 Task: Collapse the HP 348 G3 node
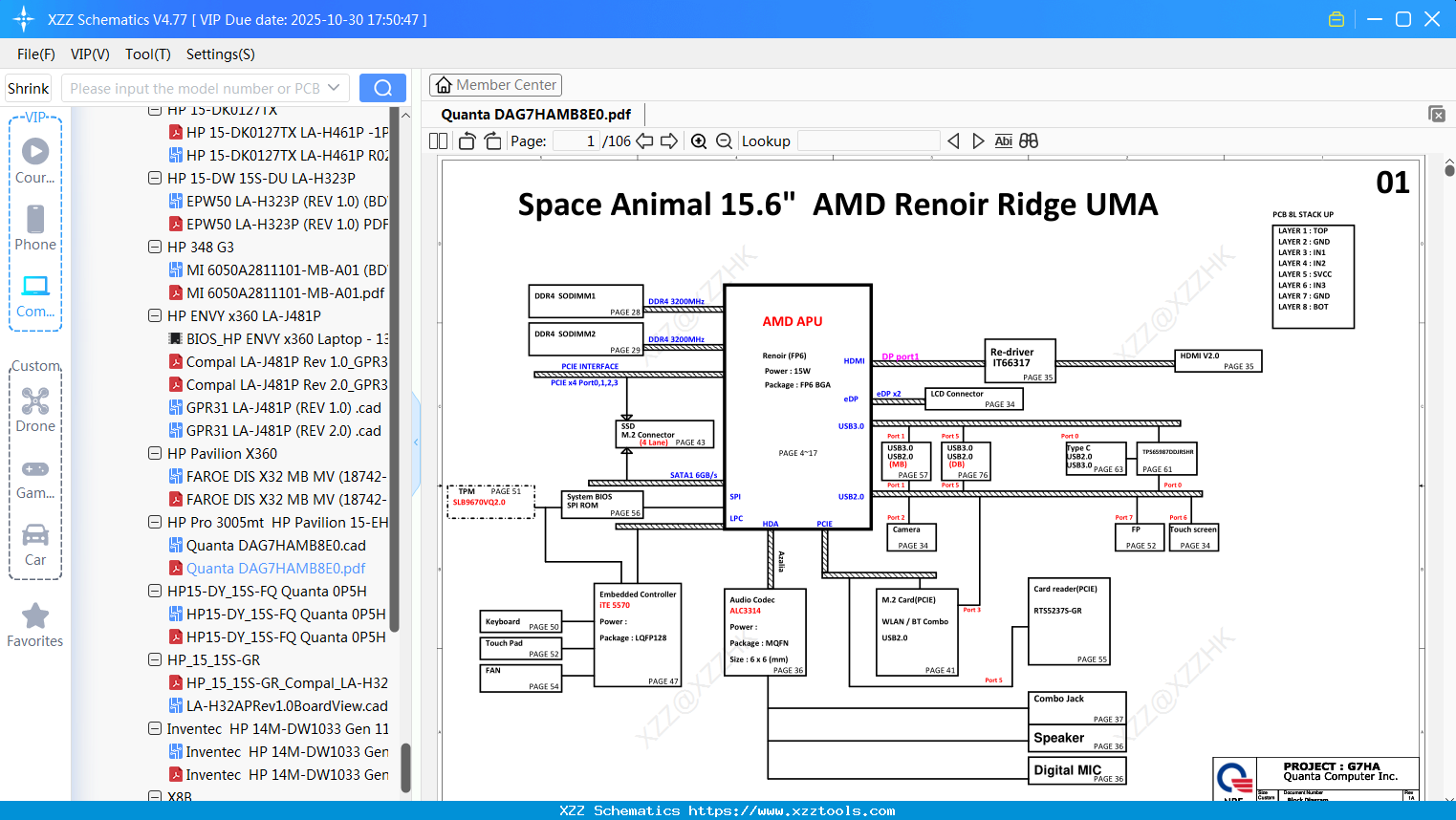click(155, 247)
